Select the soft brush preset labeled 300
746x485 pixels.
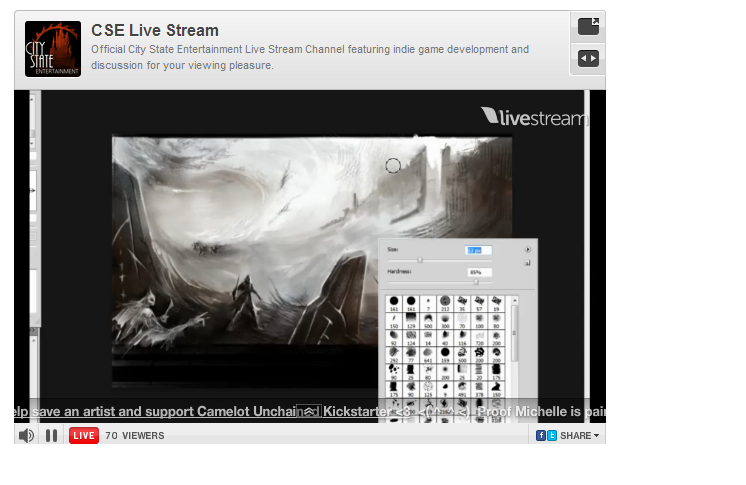(445, 321)
